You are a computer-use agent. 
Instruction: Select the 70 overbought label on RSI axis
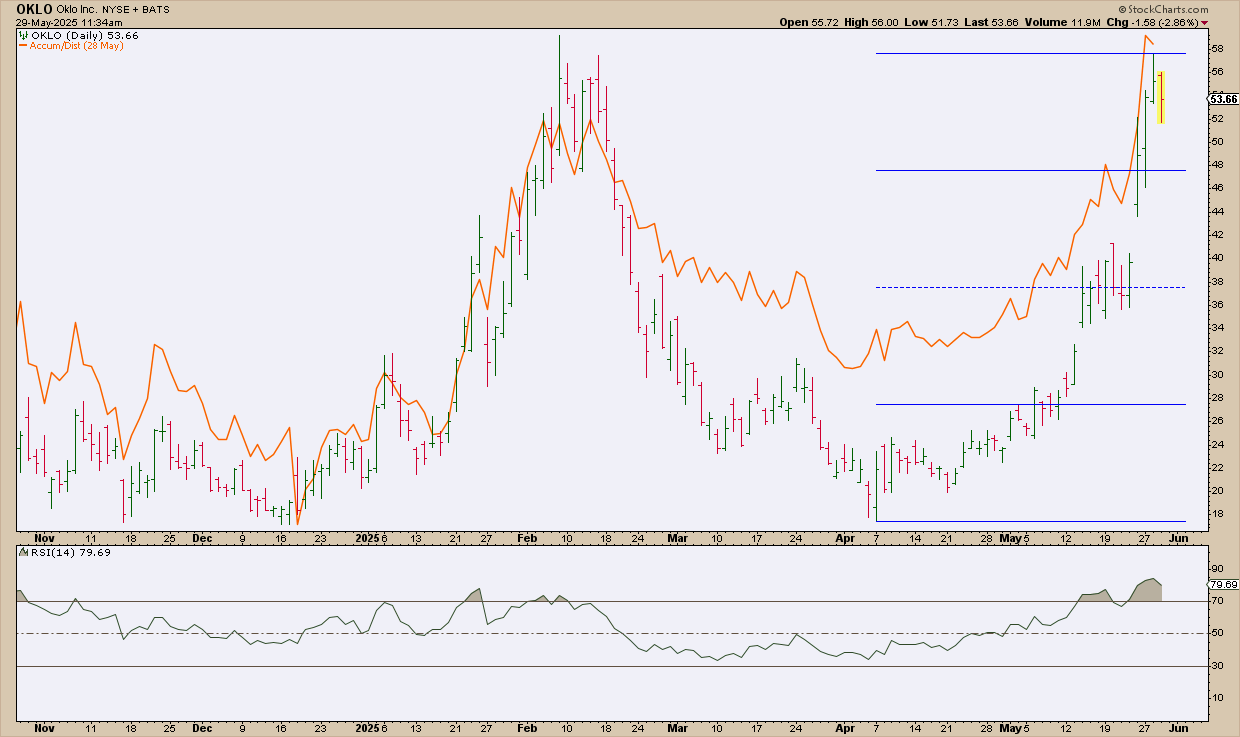point(1217,601)
